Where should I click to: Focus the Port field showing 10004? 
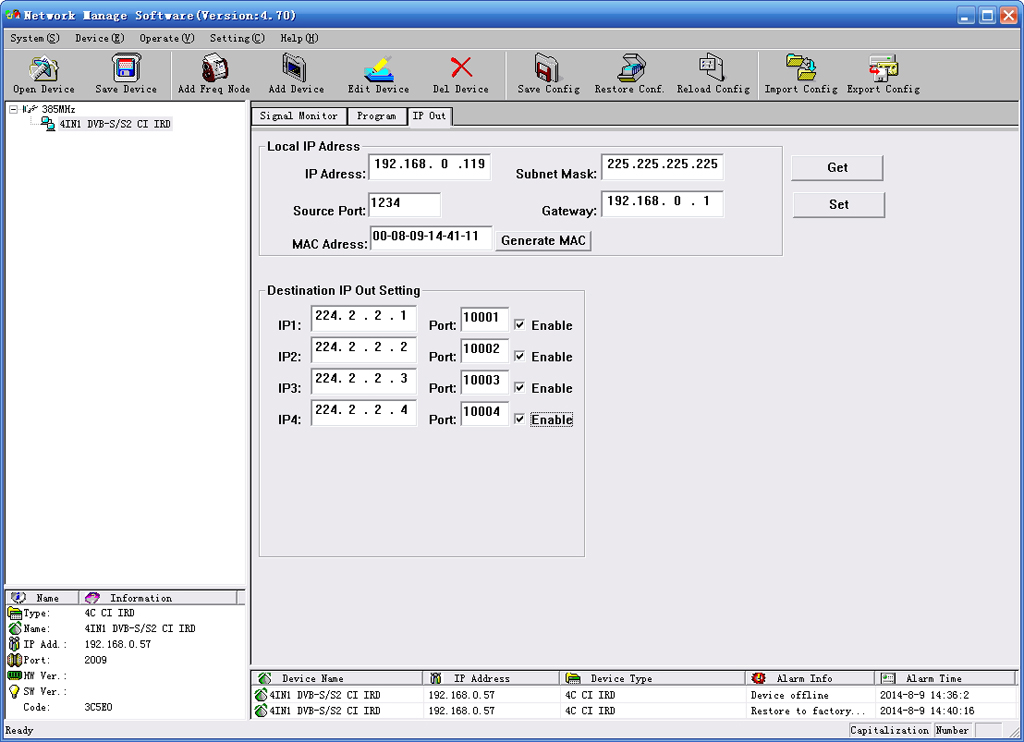tap(485, 413)
